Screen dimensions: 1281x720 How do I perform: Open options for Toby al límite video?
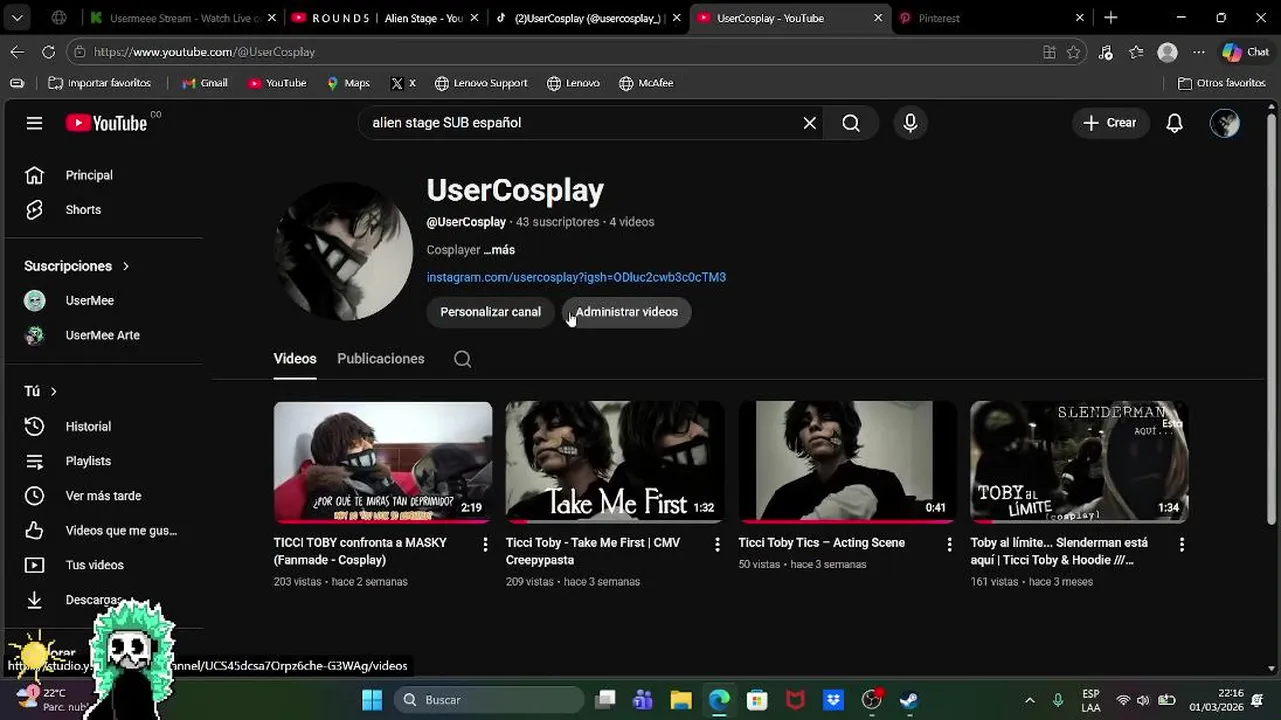pos(1182,545)
